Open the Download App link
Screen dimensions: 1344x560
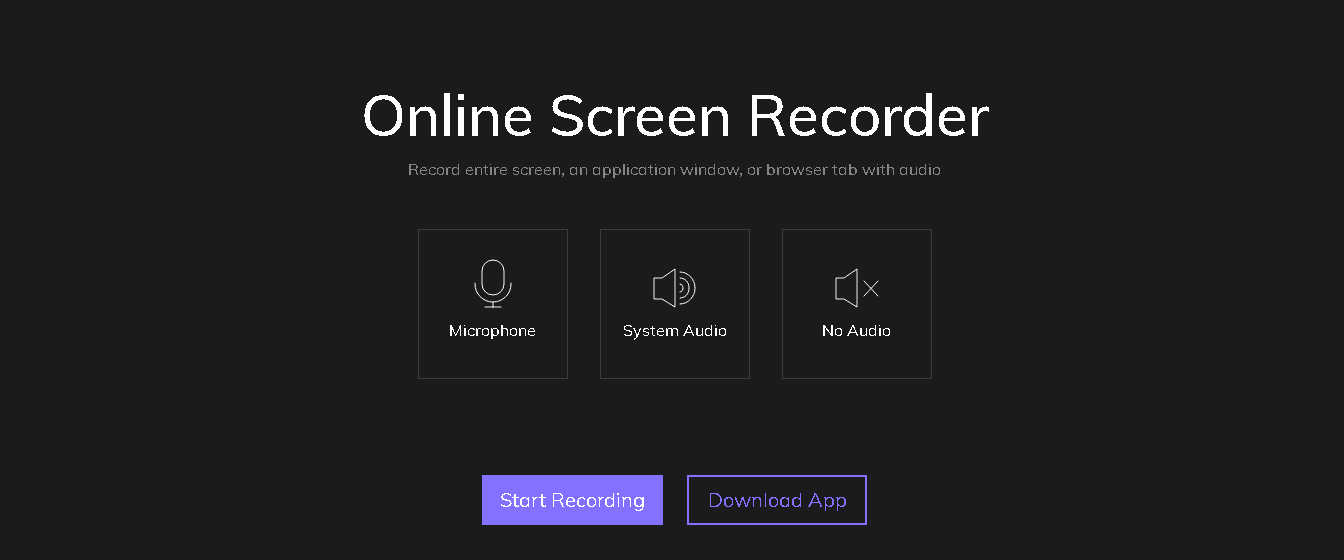(x=776, y=500)
